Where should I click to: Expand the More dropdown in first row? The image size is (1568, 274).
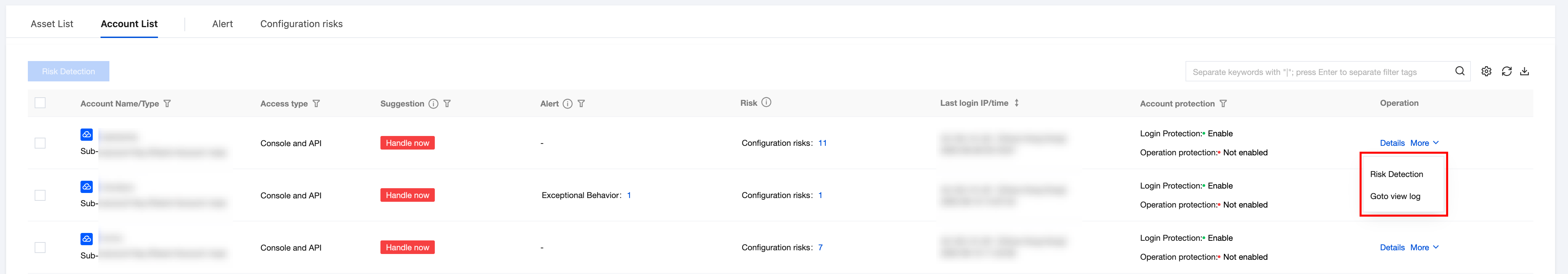click(x=1424, y=143)
